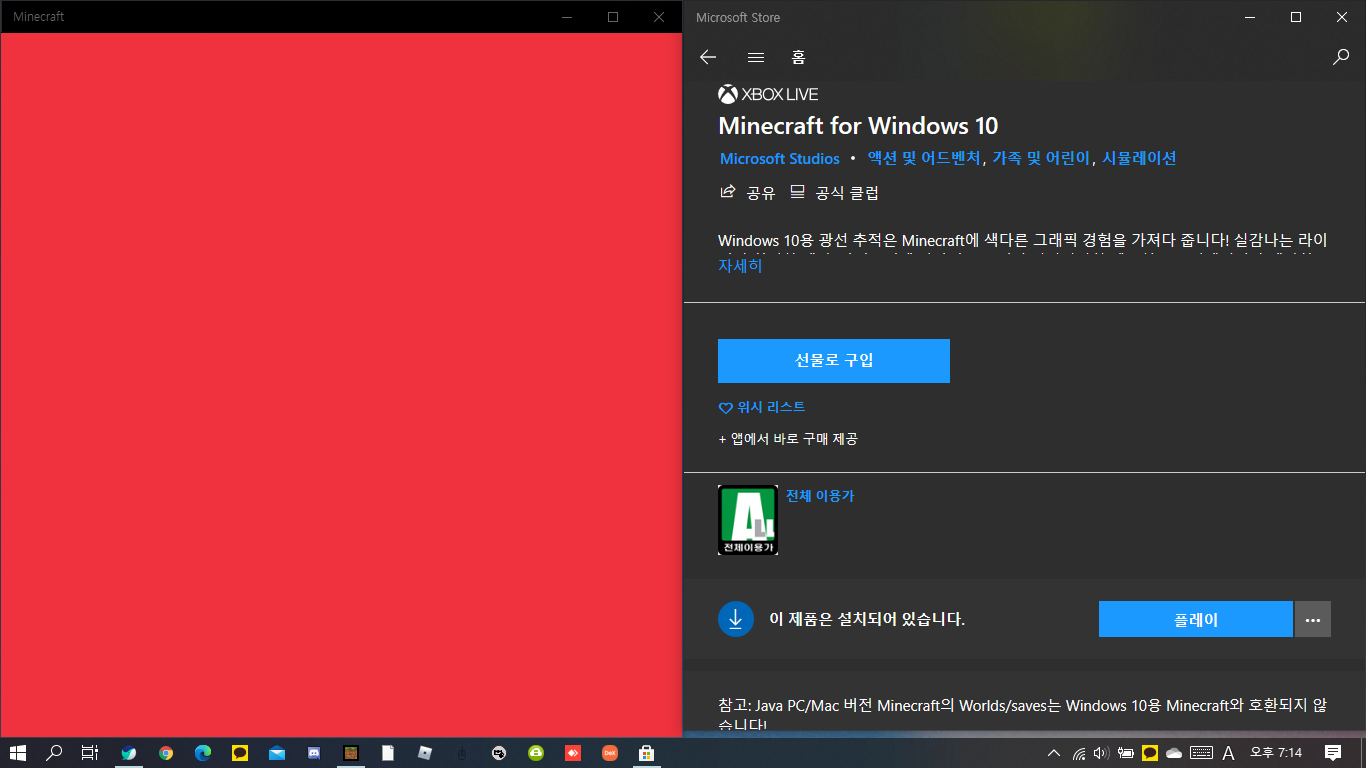1366x768 pixels.
Task: Open more options next to 플레이
Action: pyautogui.click(x=1313, y=619)
